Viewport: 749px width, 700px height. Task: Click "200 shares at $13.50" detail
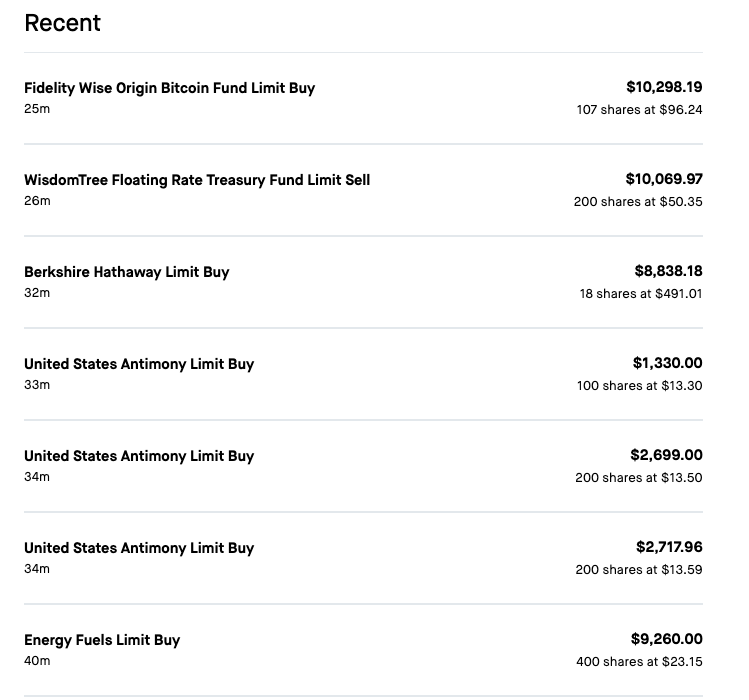(x=638, y=478)
